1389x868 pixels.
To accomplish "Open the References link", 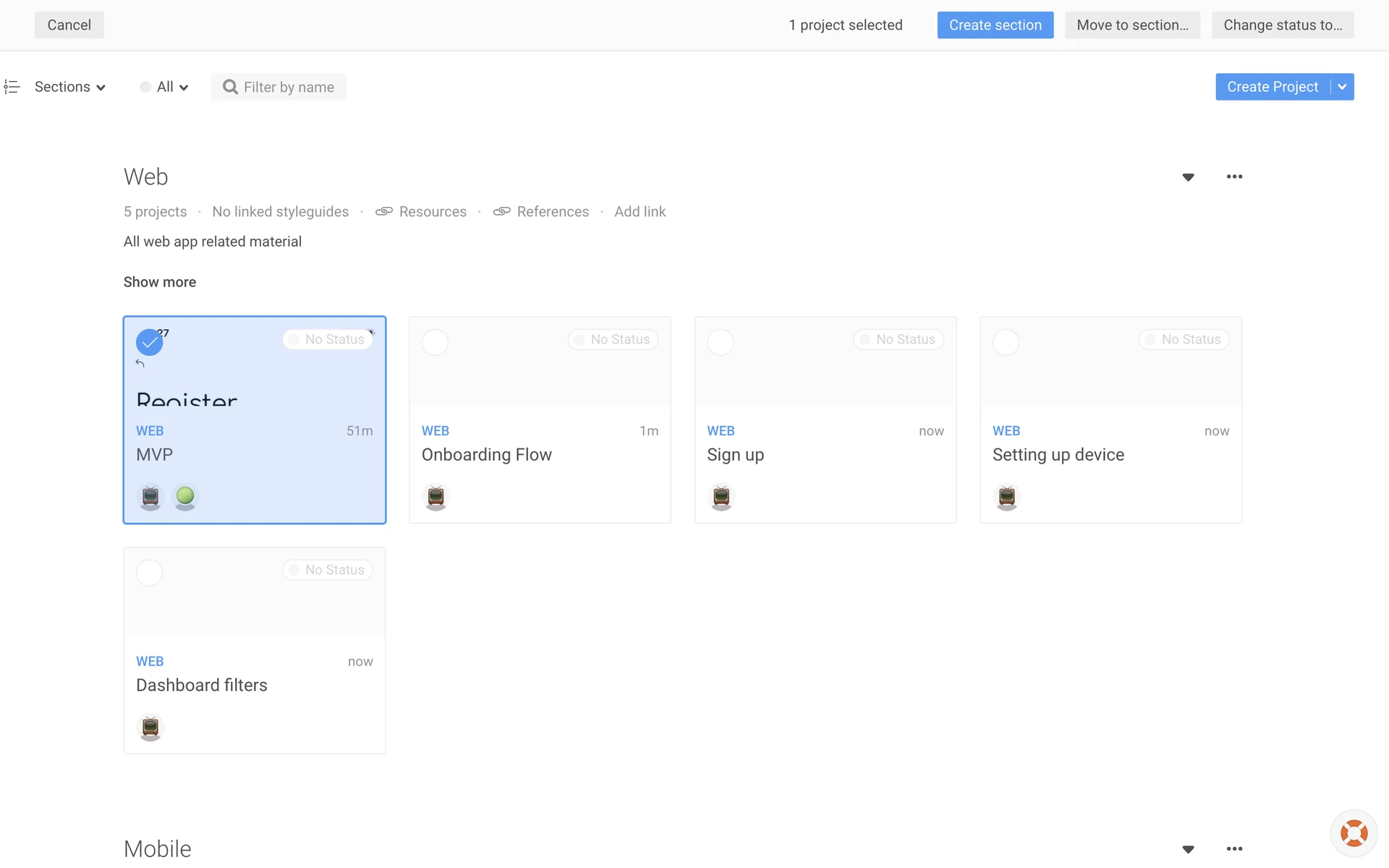I will [x=552, y=211].
